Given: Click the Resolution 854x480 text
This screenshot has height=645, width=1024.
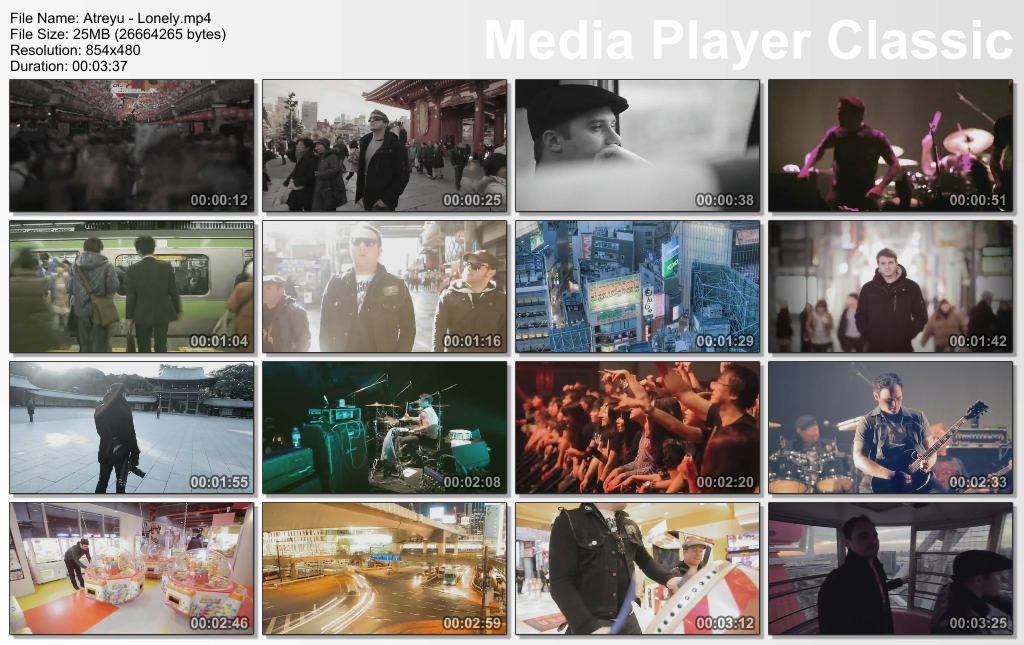Looking at the screenshot, I should [75, 50].
